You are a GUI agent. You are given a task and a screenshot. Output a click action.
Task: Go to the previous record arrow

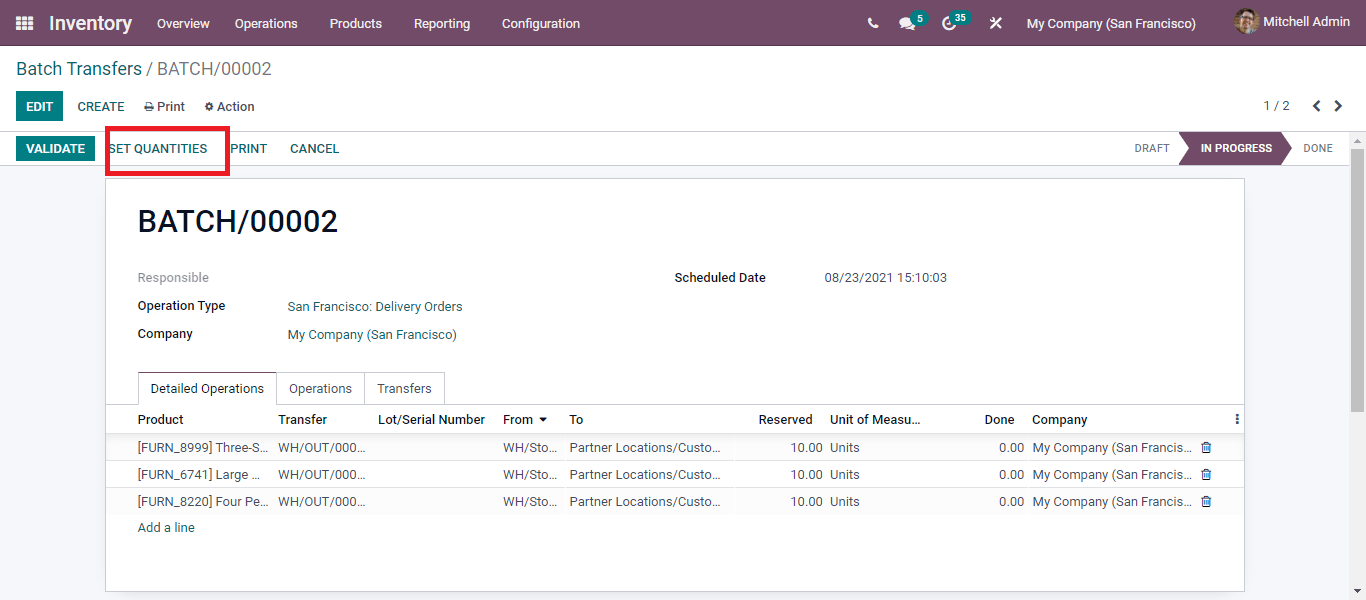click(x=1316, y=106)
